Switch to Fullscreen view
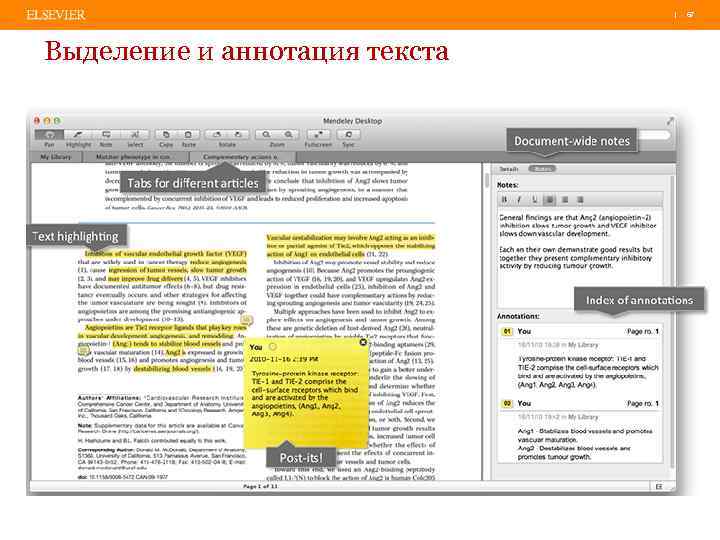Screen dimensions: 720x540 click(318, 135)
